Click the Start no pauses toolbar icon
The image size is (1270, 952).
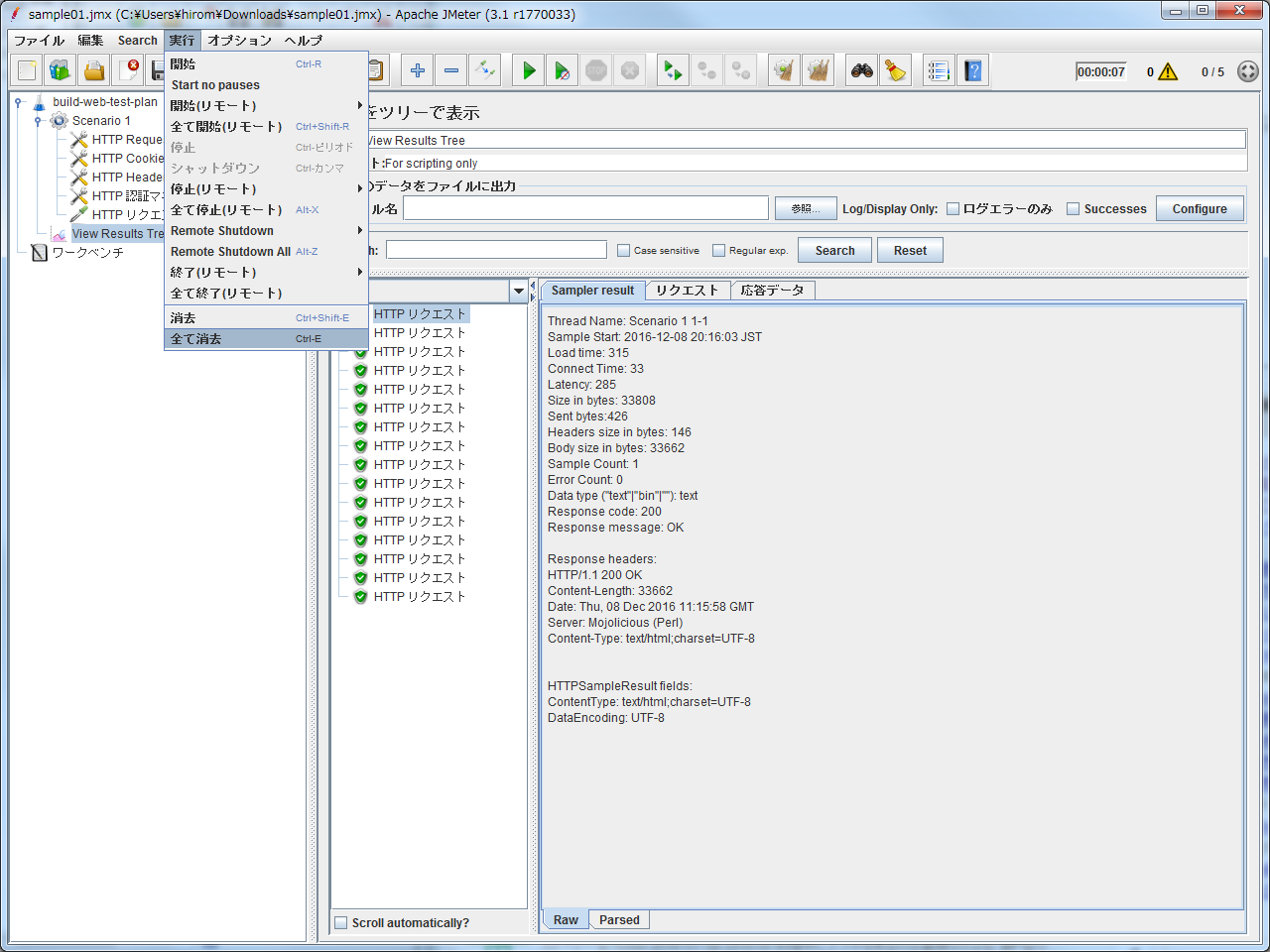tap(563, 70)
